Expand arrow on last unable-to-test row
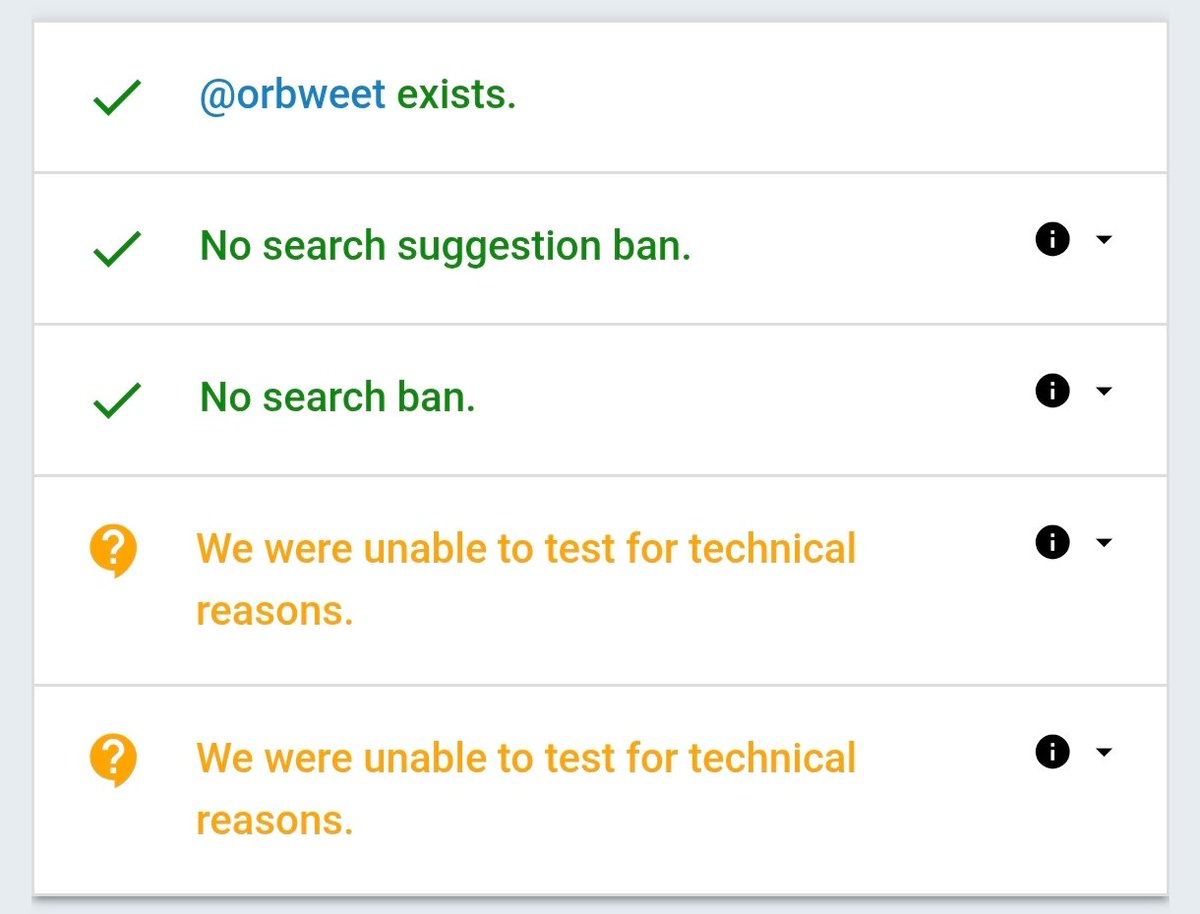This screenshot has height=914, width=1200. 1104,752
